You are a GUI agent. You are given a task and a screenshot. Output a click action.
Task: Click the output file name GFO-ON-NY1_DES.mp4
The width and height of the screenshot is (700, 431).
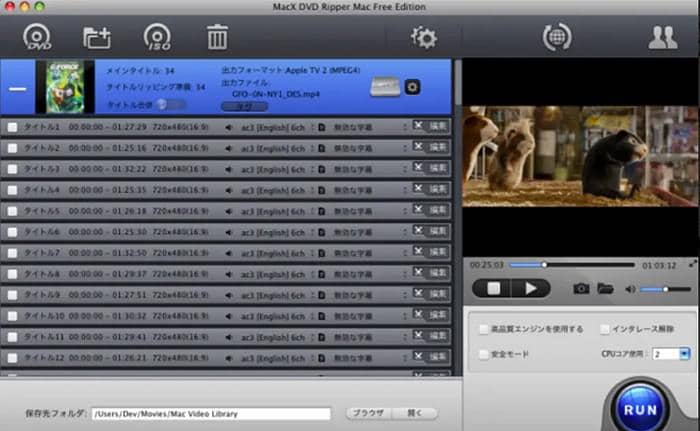[x=275, y=94]
